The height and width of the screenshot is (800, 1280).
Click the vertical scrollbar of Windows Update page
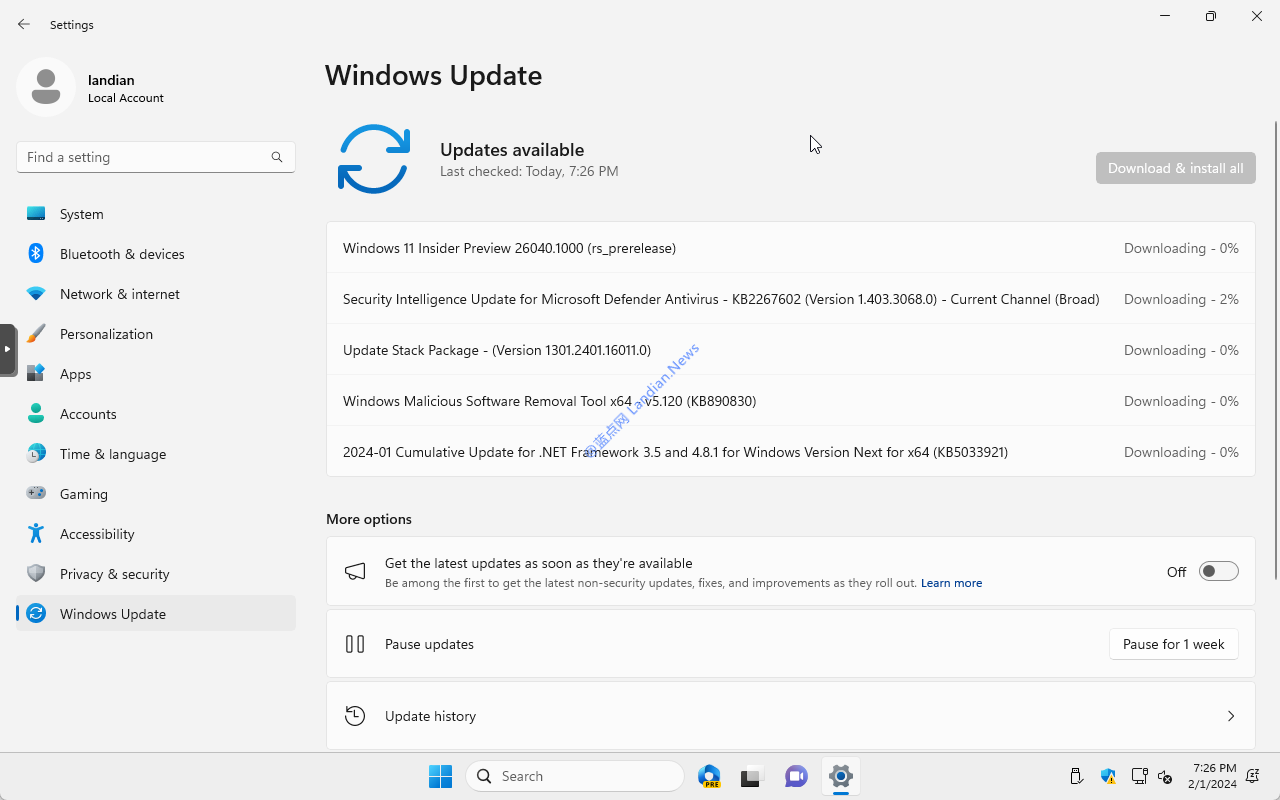[1275, 350]
